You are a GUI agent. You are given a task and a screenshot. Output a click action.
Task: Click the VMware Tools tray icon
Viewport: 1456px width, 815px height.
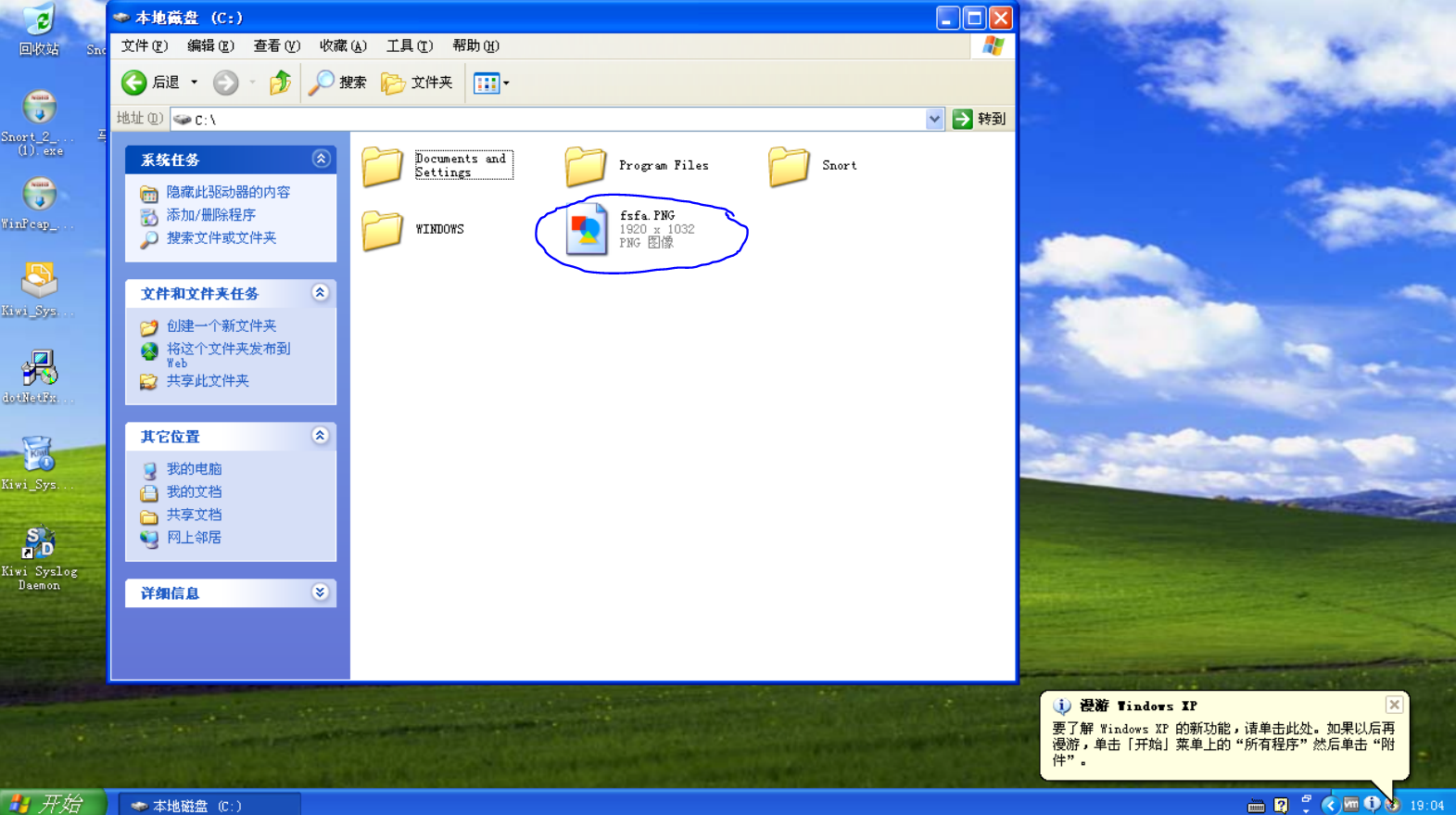coord(1351,805)
